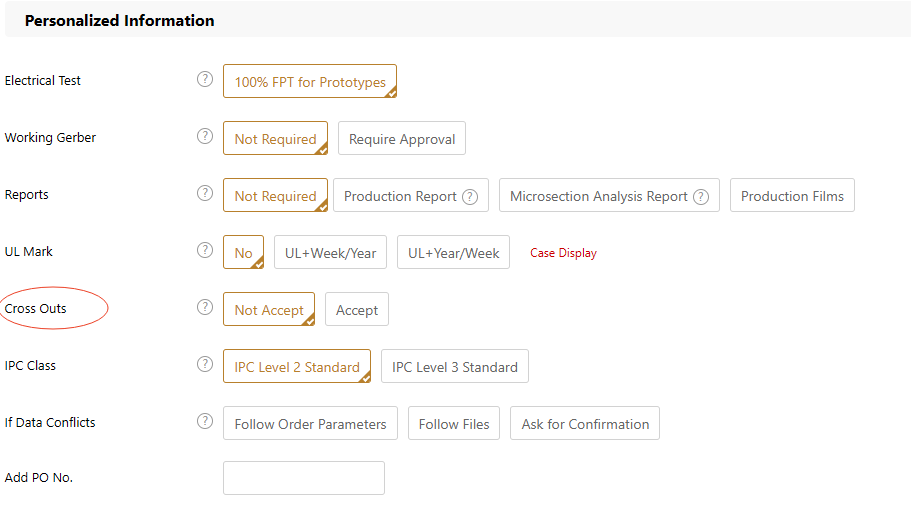This screenshot has width=911, height=505.
Task: Click help icon beside Electrical Test
Action: click(205, 80)
